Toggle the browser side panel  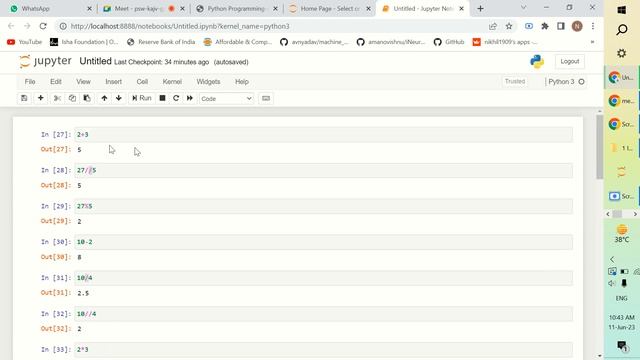coord(561,26)
